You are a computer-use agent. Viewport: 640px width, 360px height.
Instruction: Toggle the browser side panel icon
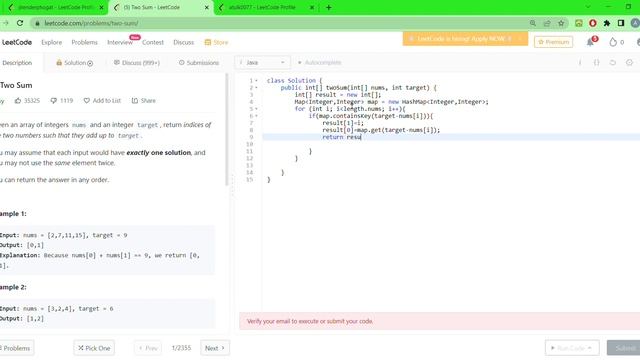[621, 23]
